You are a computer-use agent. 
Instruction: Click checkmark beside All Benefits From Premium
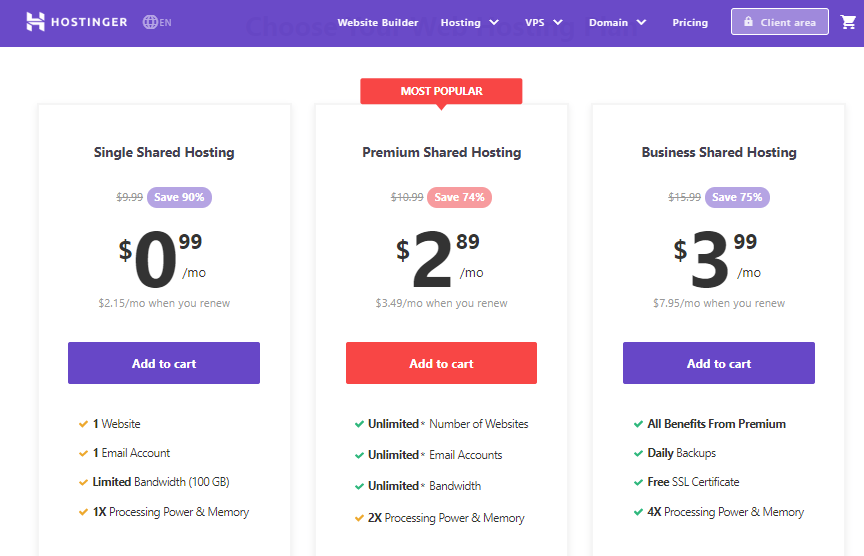(x=638, y=424)
